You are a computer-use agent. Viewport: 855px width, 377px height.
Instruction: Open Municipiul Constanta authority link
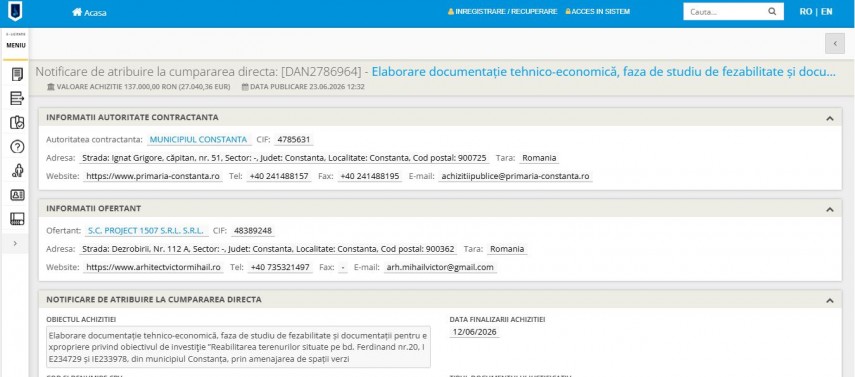click(198, 140)
